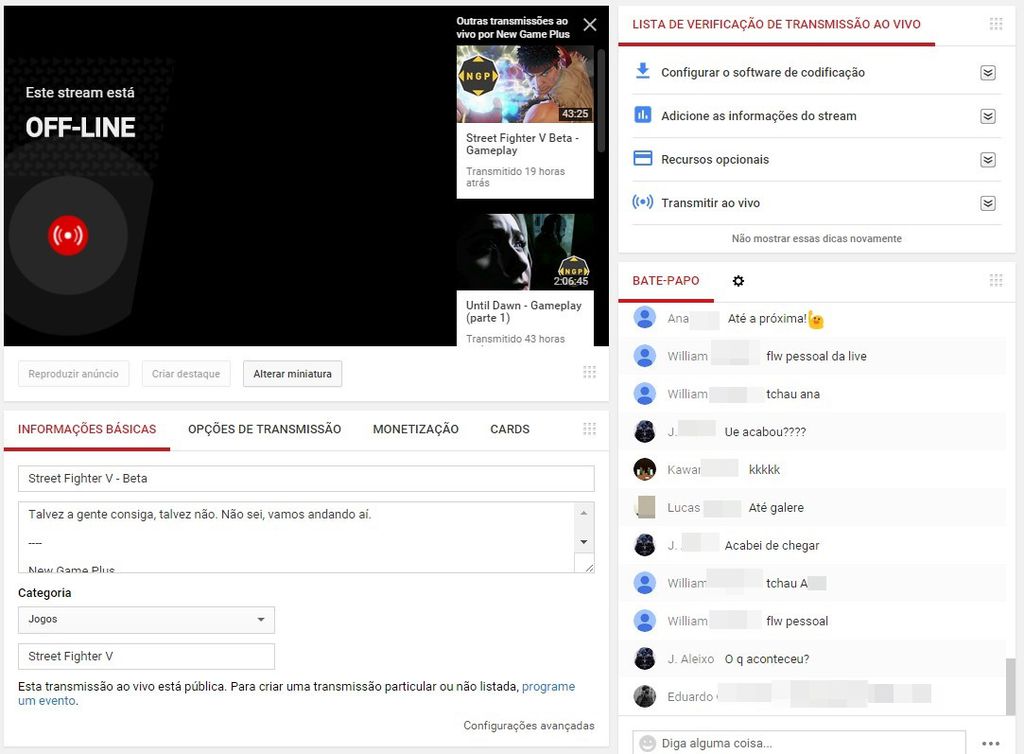Click drag handle beside Alterar miniatura
The width and height of the screenshot is (1024, 754).
(589, 372)
